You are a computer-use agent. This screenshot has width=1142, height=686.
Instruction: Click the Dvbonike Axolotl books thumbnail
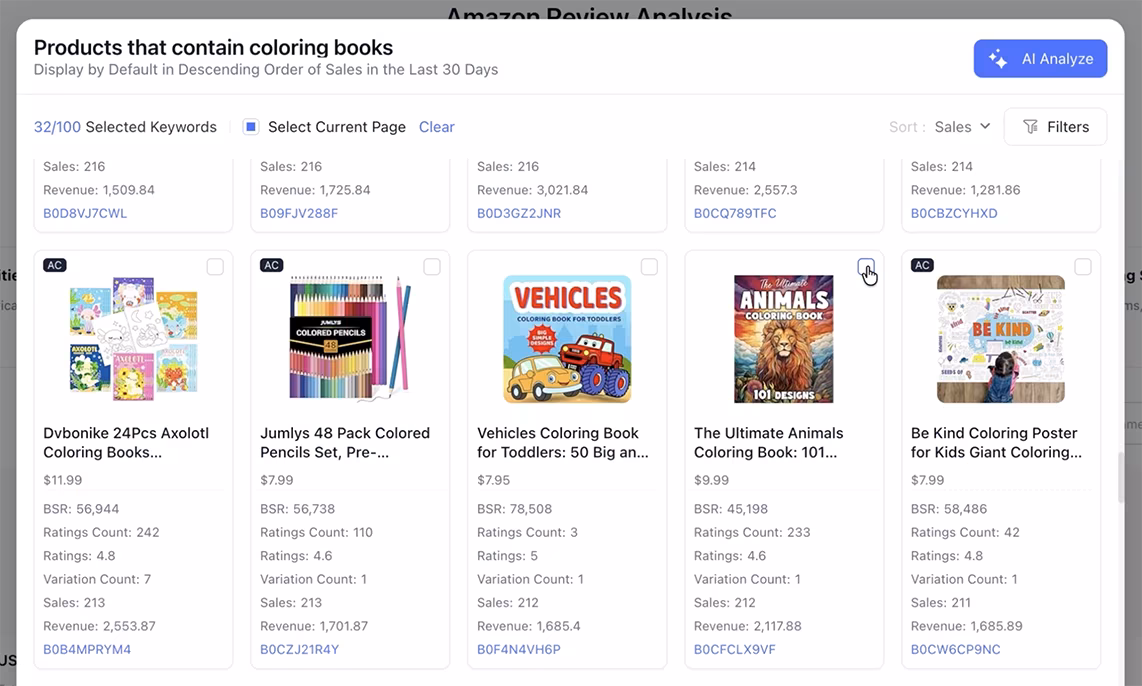(133, 339)
